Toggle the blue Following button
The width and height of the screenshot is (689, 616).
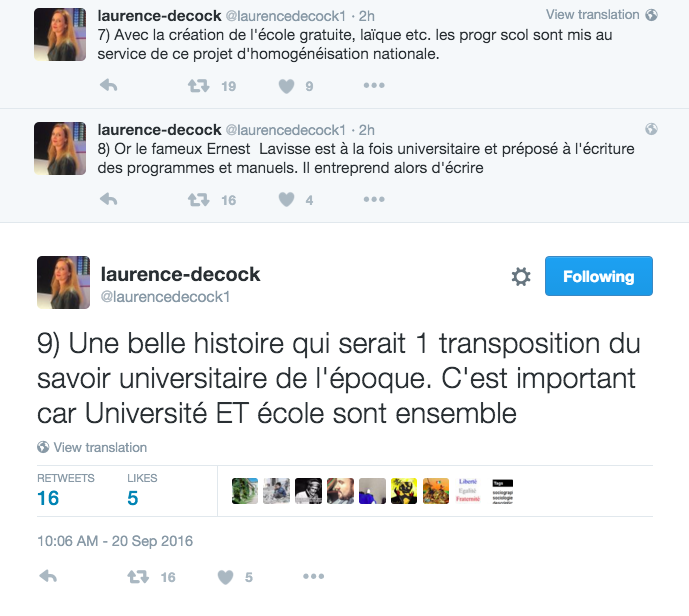tap(598, 276)
